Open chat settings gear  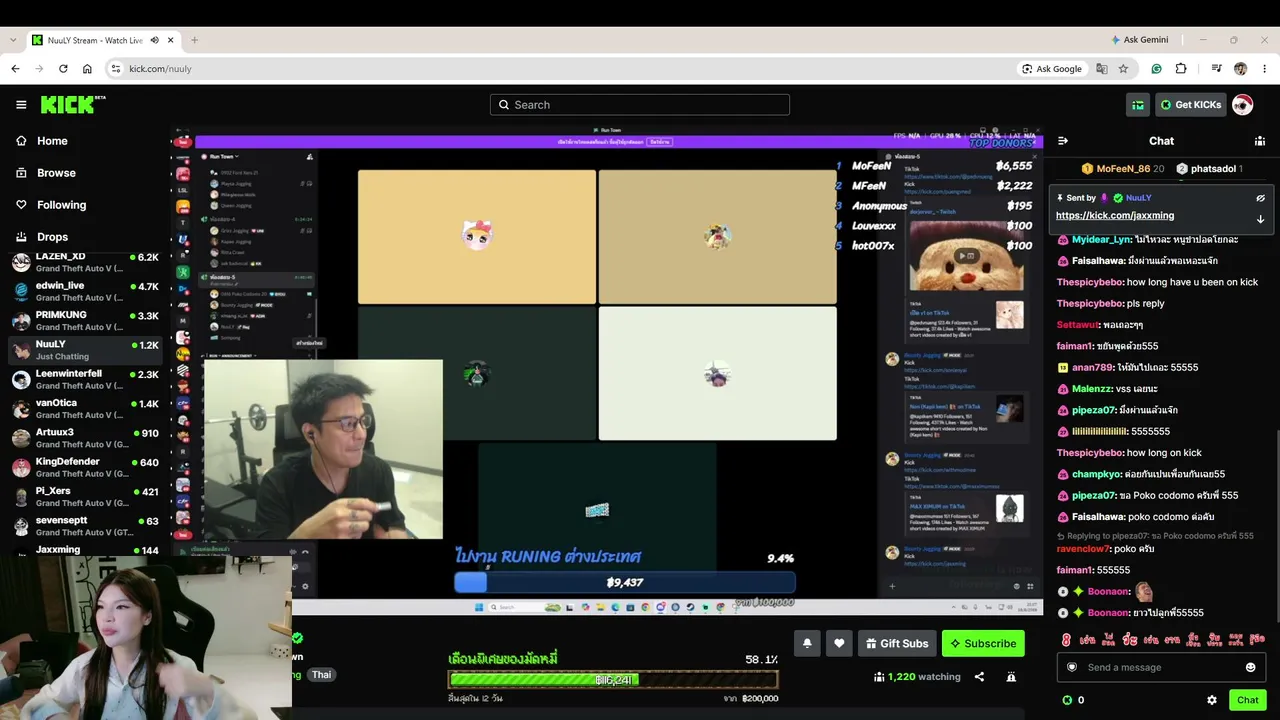1212,700
